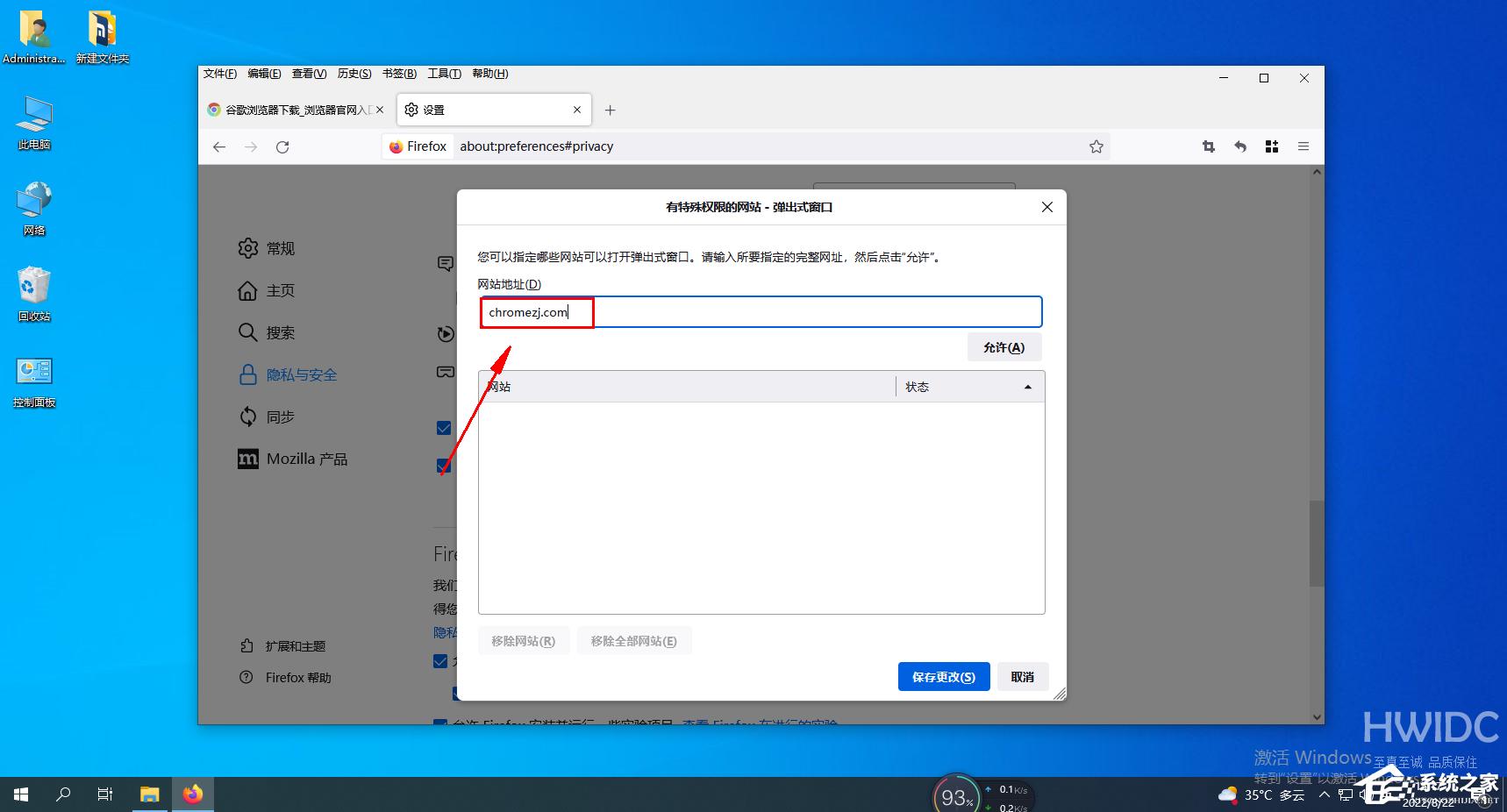This screenshot has height=812, width=1507.
Task: Open 搜索 settings category
Action: tap(267, 332)
